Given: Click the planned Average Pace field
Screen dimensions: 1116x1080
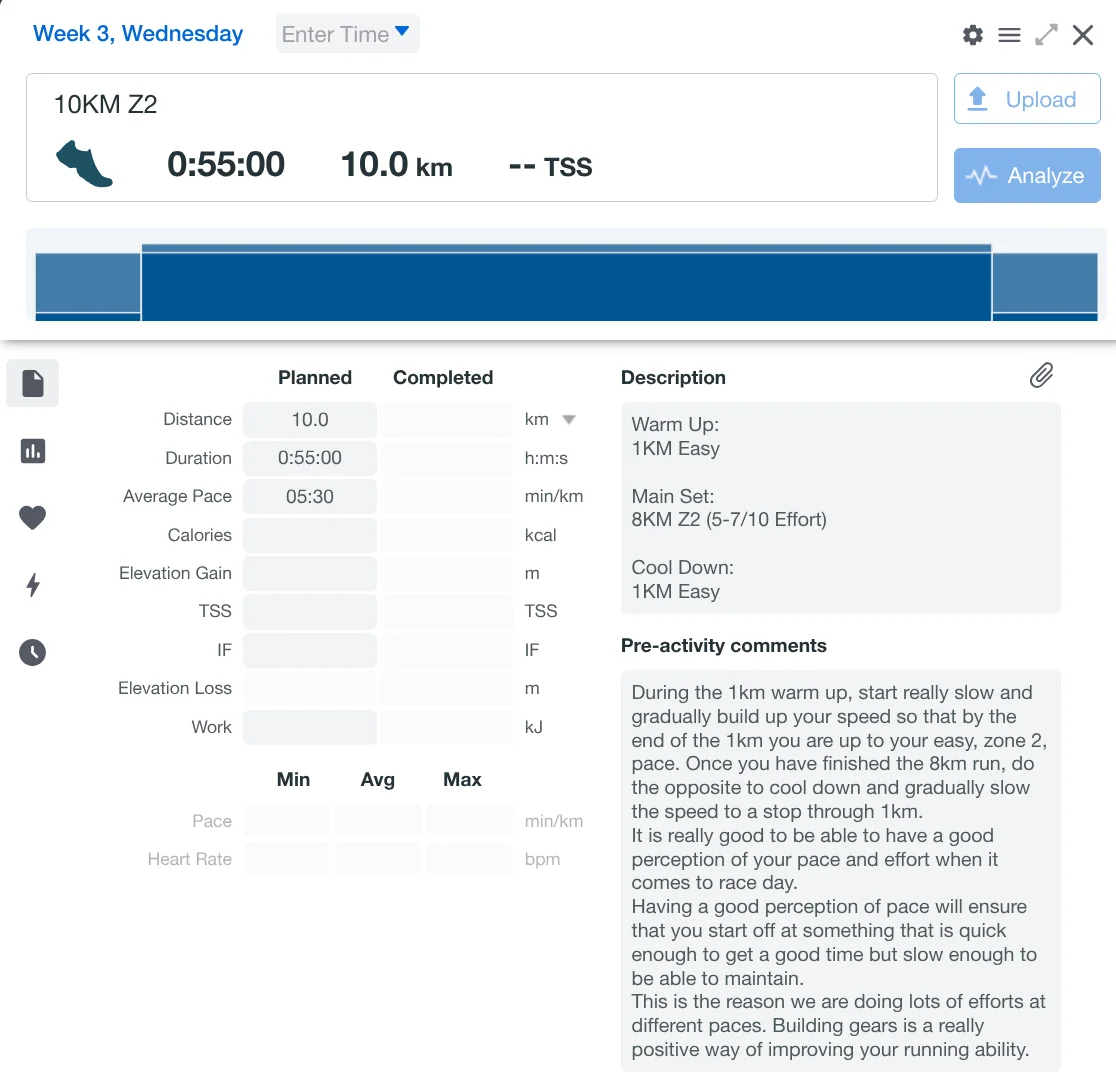Looking at the screenshot, I should coord(310,497).
